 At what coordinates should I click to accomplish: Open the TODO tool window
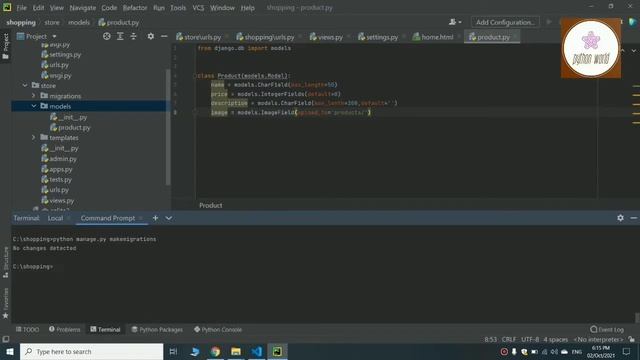27,329
